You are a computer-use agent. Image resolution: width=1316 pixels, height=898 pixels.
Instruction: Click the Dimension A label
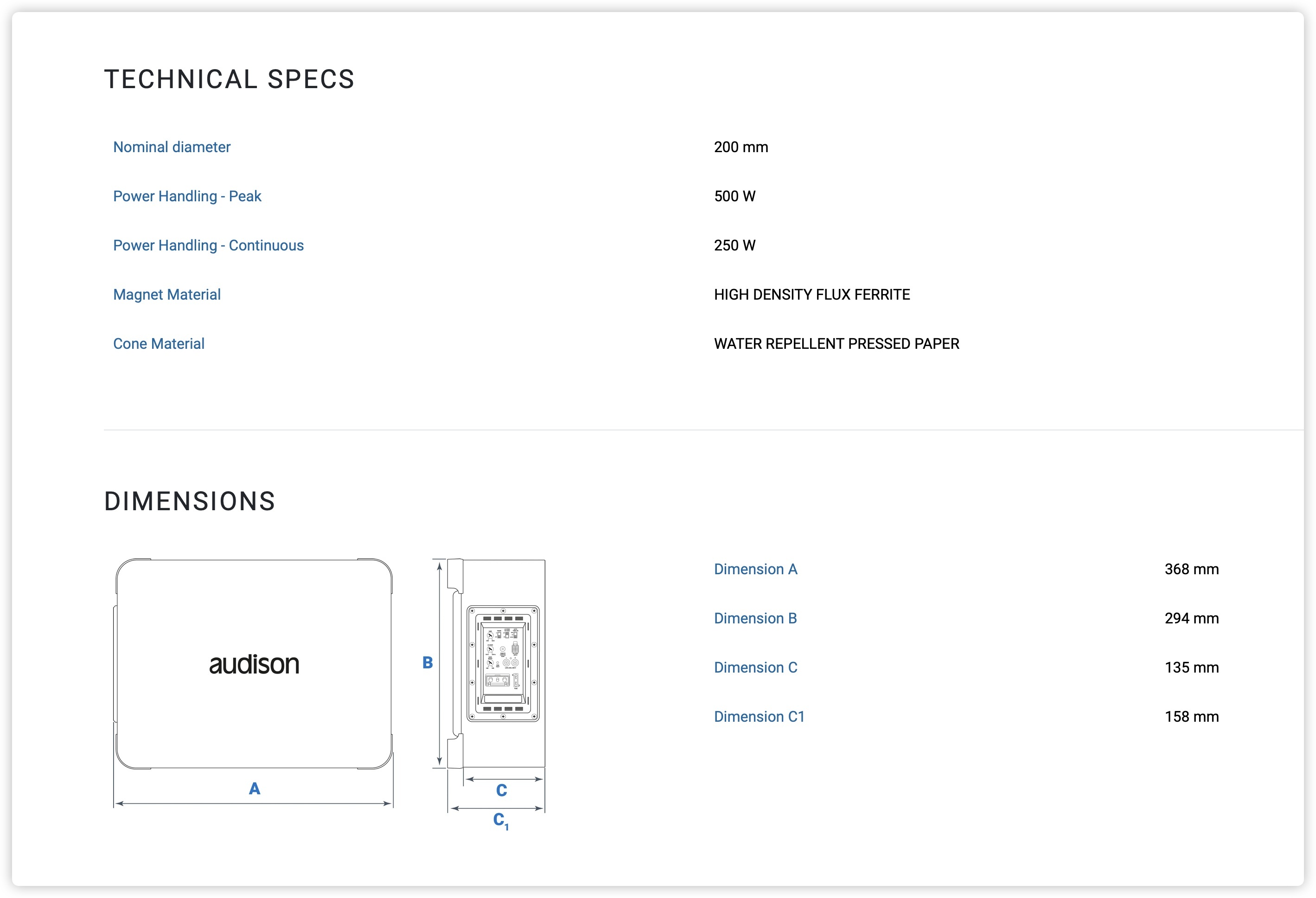point(755,570)
